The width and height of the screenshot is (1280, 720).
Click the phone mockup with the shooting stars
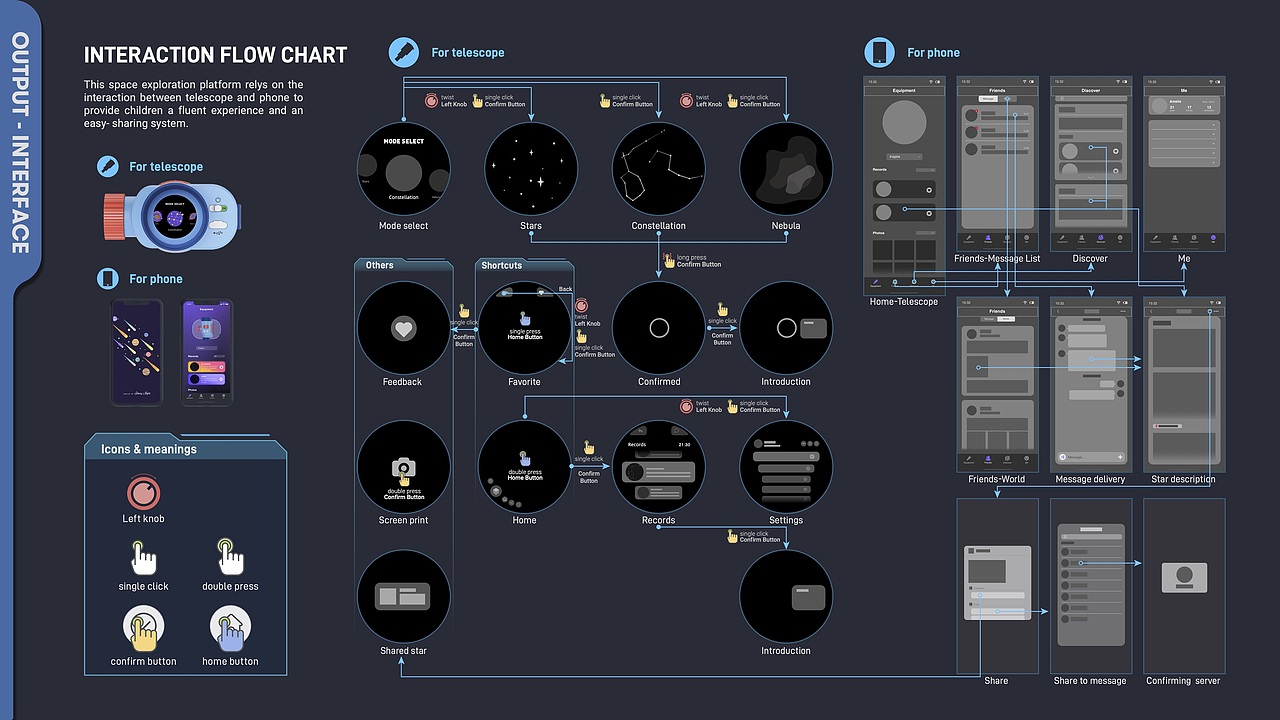135,351
